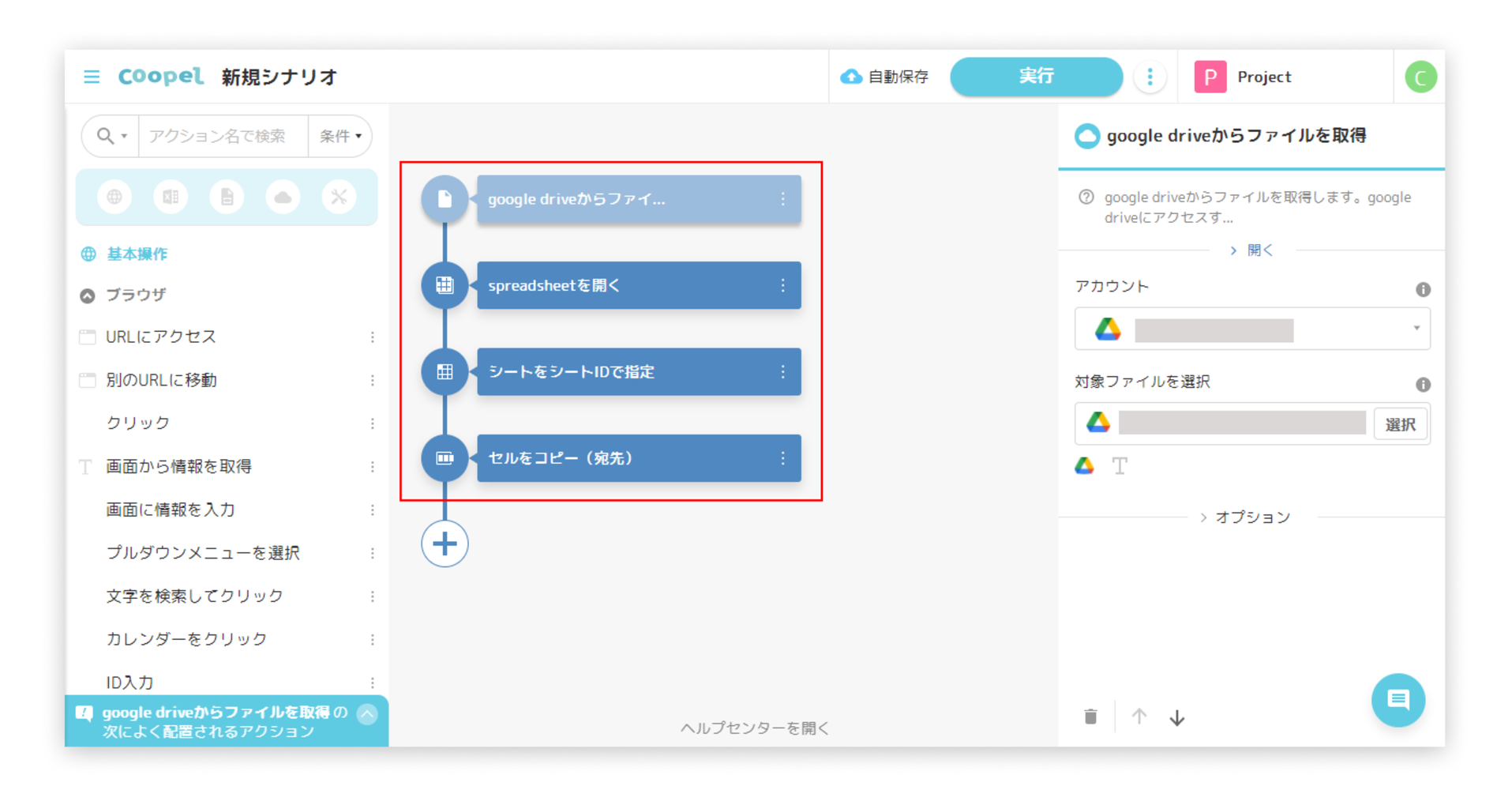
Task: Collapse the ブラウザ group
Action: point(88,295)
